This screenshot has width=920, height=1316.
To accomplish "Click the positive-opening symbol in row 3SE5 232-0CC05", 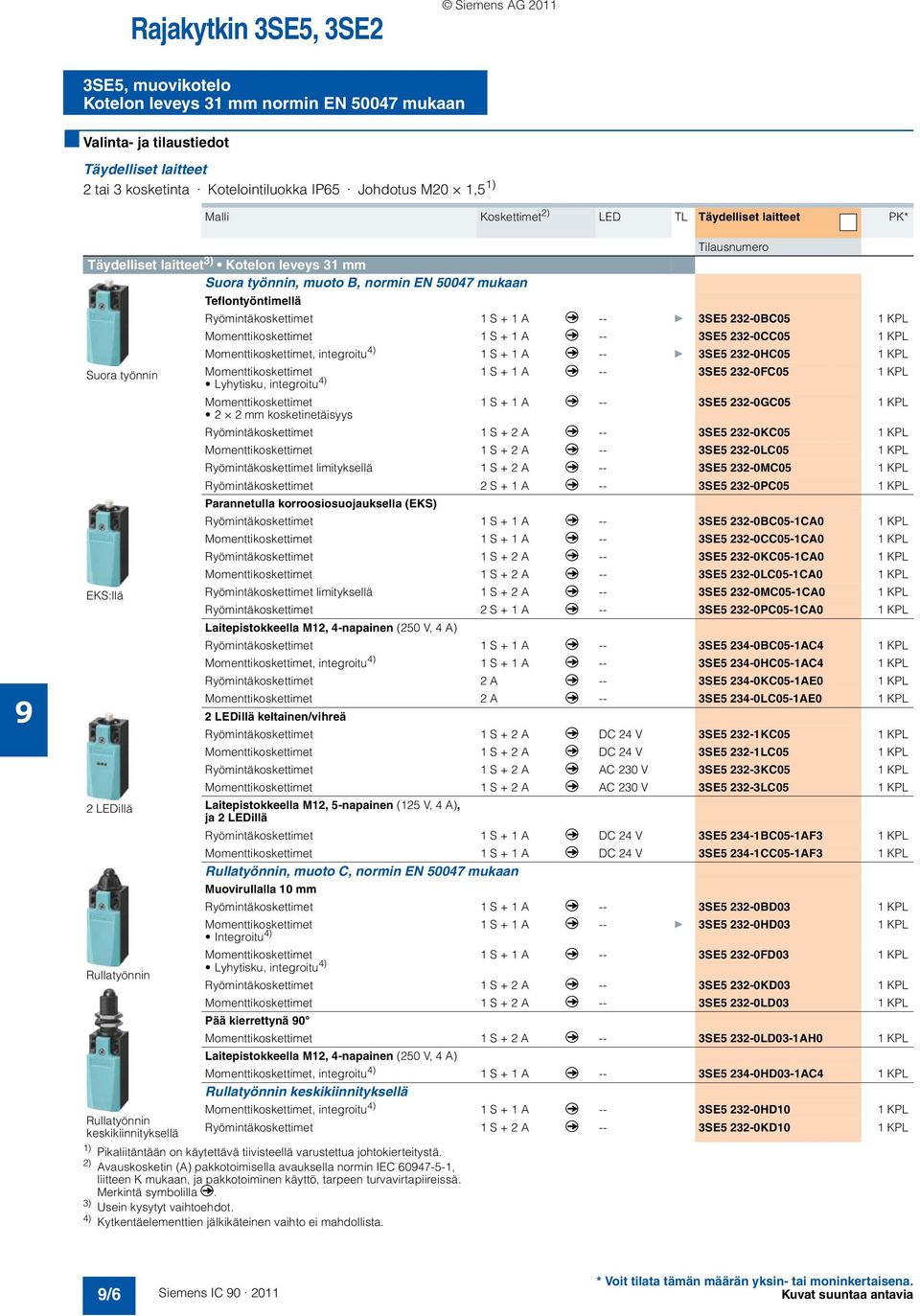I will coord(572,335).
